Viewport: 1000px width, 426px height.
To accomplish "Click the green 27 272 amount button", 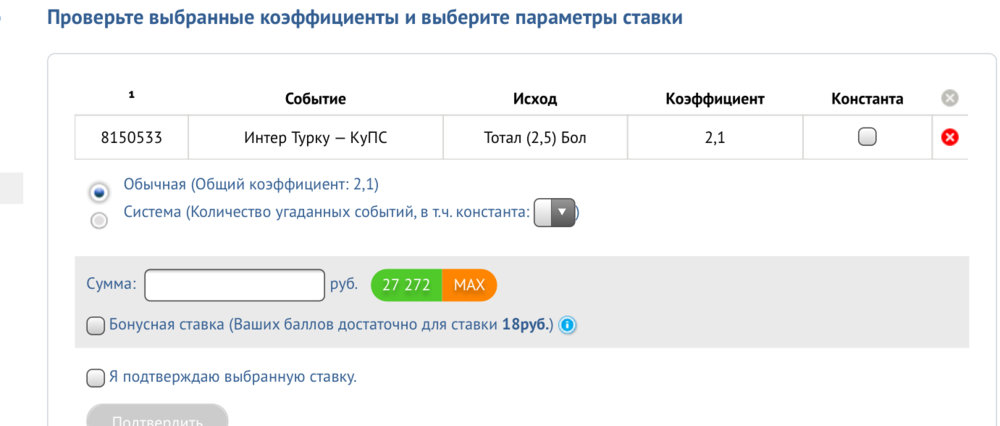I will point(406,285).
